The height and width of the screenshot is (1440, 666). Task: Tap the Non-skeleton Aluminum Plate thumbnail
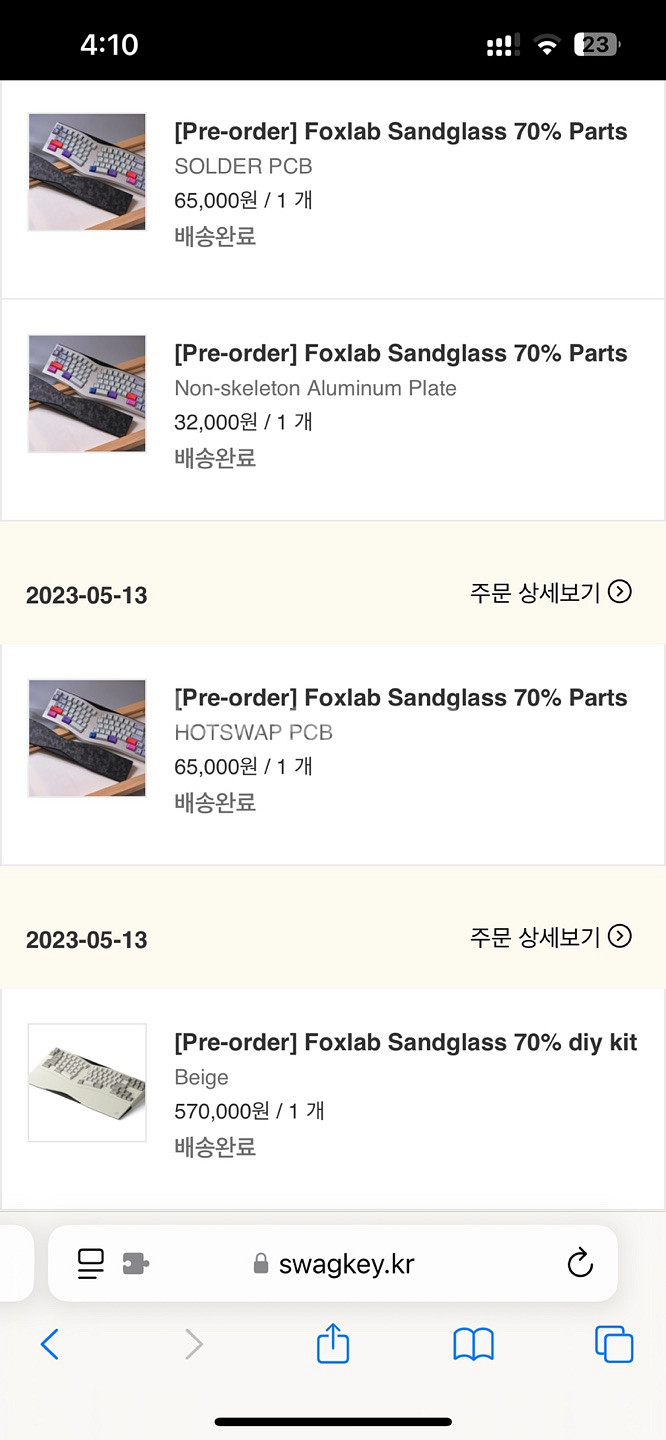(87, 393)
